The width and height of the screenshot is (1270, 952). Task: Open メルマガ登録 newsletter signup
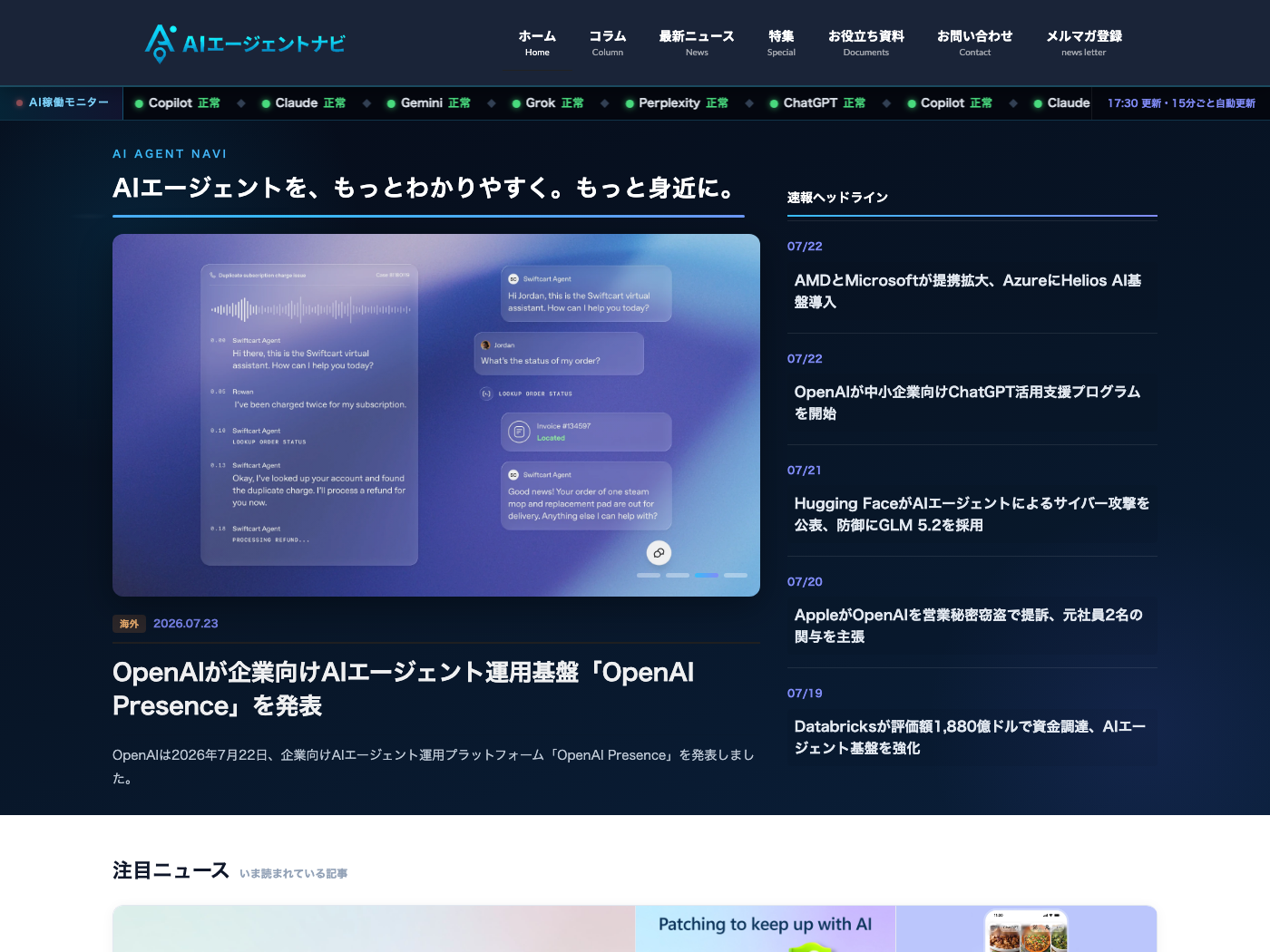[x=1084, y=43]
